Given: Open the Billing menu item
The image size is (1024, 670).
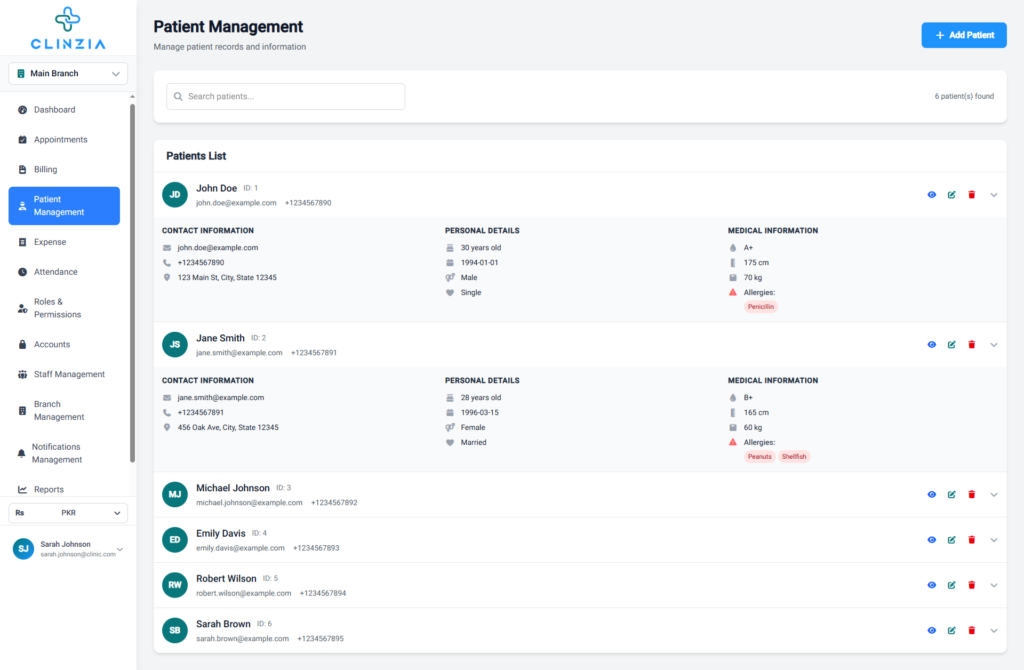Looking at the screenshot, I should pyautogui.click(x=45, y=170).
